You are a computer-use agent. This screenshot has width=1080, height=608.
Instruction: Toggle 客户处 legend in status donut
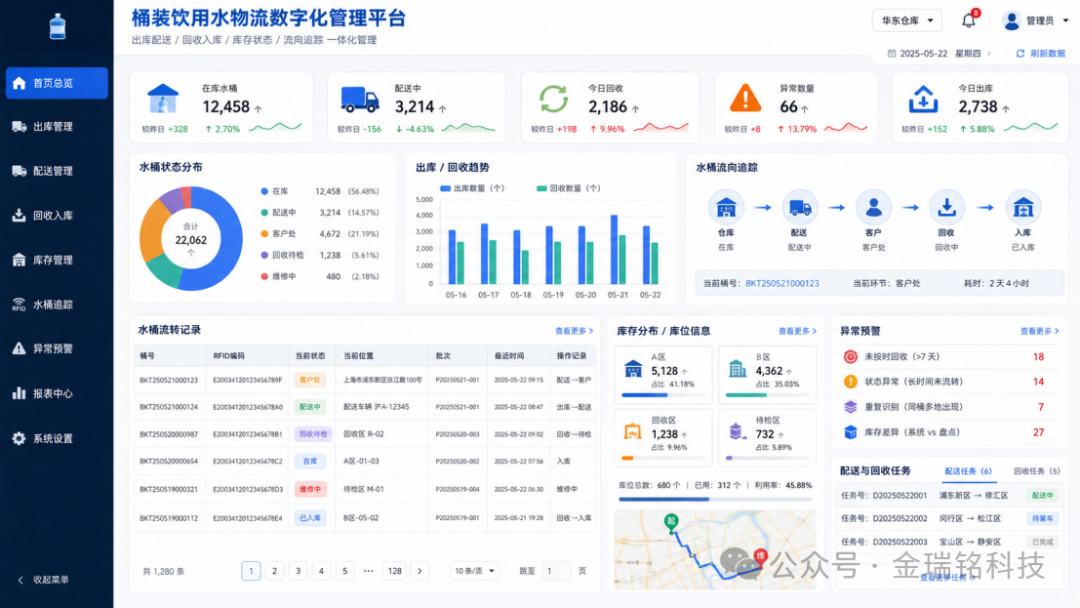[x=279, y=233]
